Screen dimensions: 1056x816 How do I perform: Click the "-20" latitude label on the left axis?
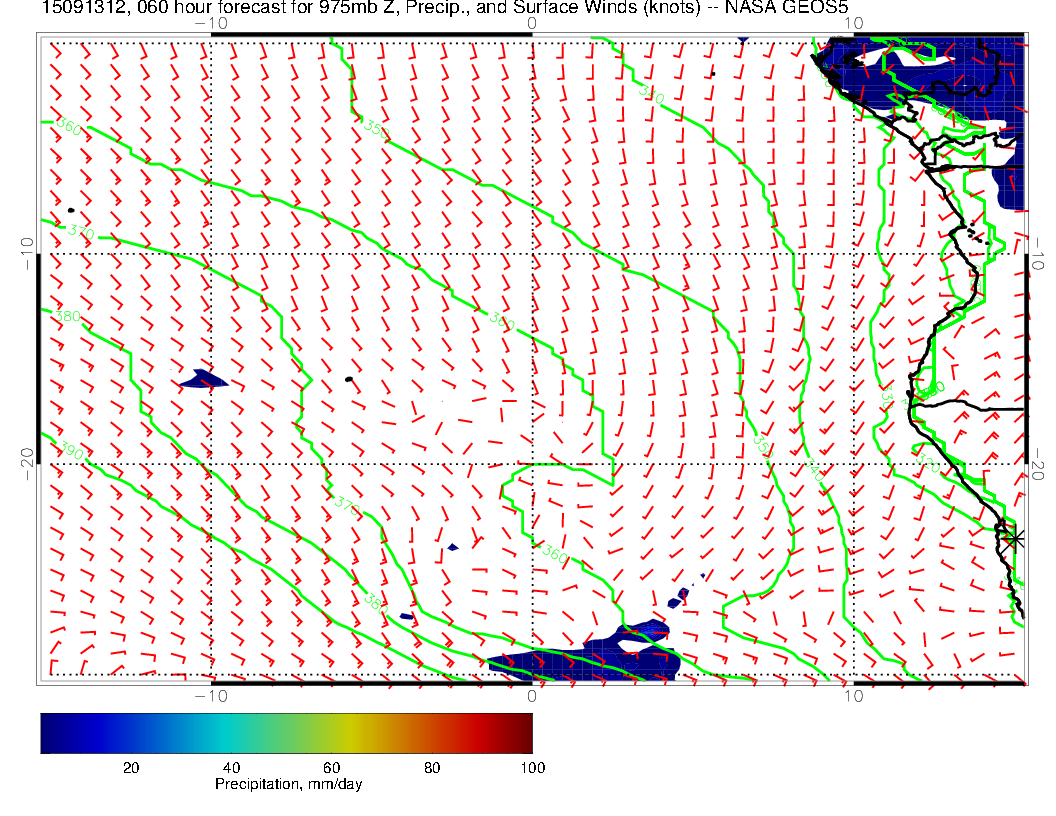click(x=27, y=464)
